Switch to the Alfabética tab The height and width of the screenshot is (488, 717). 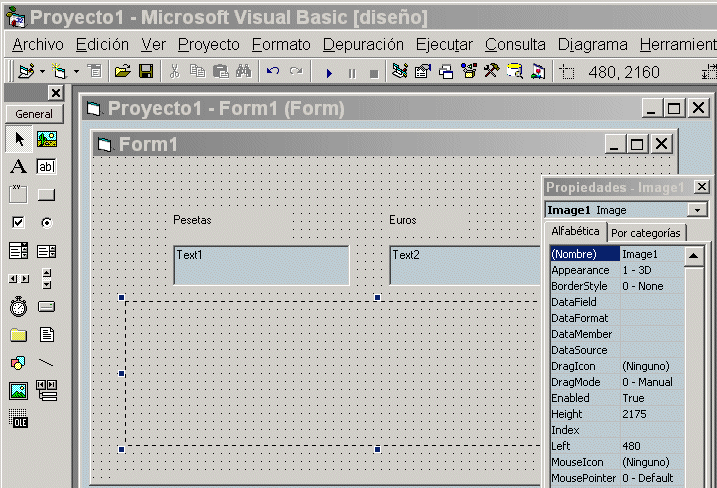coord(575,231)
